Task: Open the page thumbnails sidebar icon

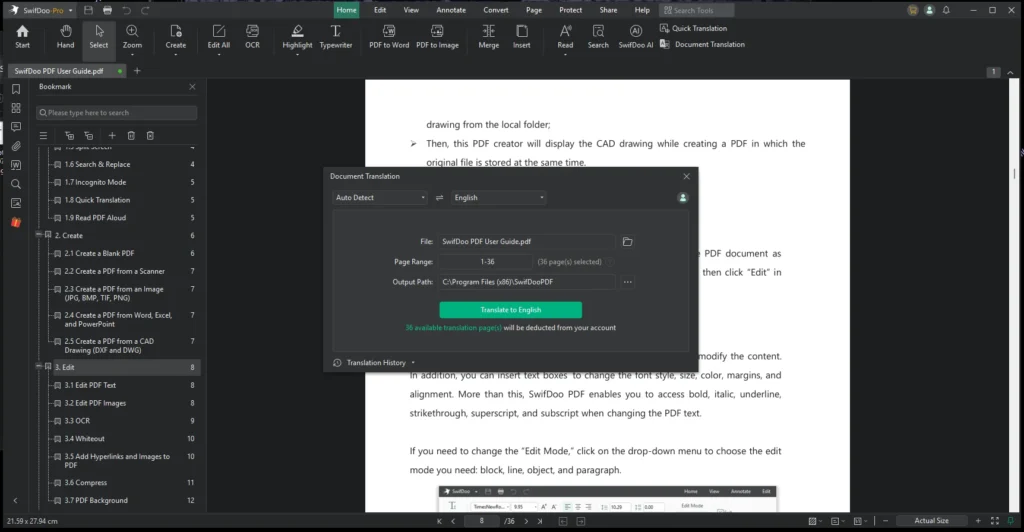Action: coord(16,108)
